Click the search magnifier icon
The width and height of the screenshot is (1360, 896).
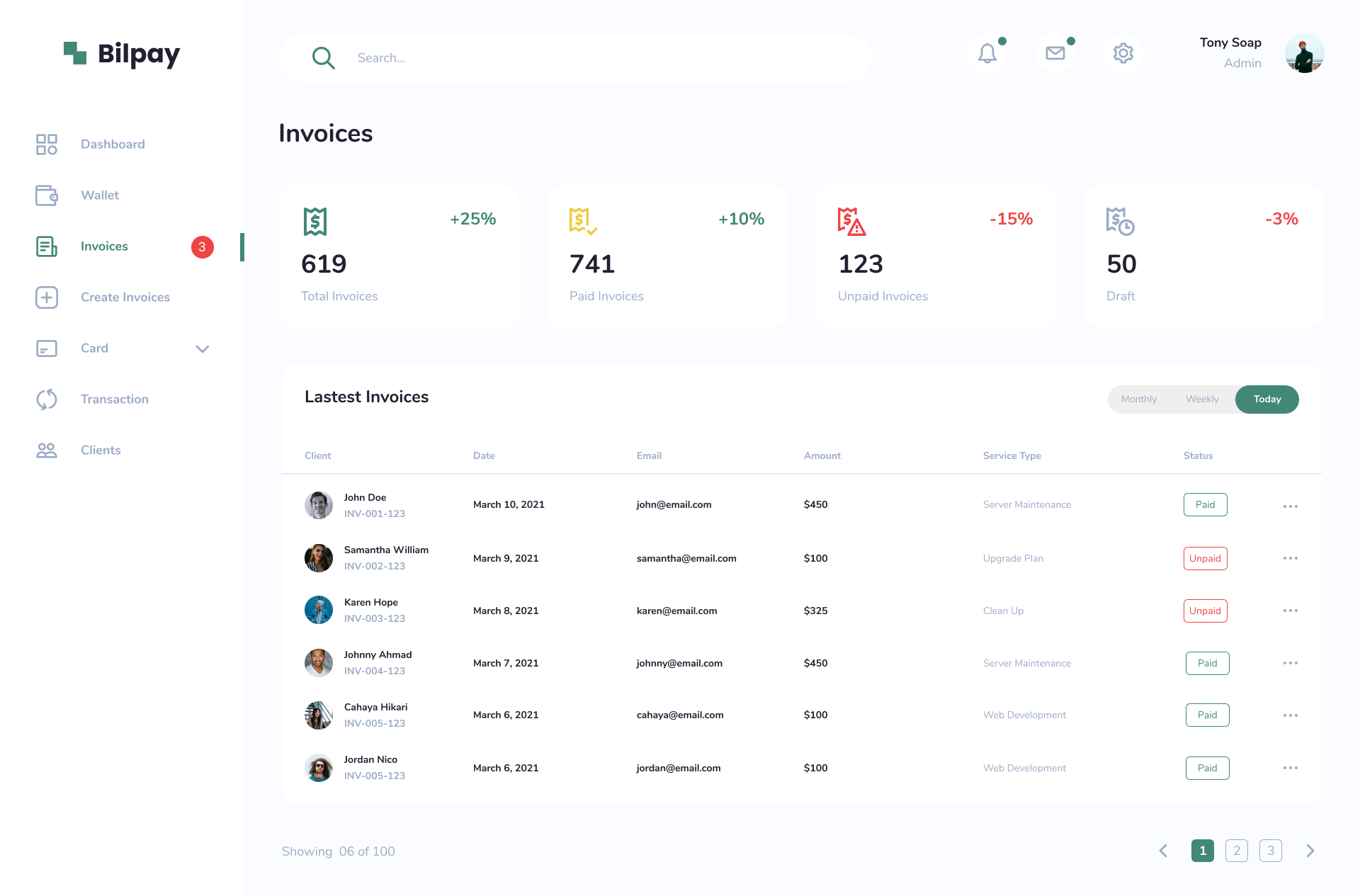(323, 58)
